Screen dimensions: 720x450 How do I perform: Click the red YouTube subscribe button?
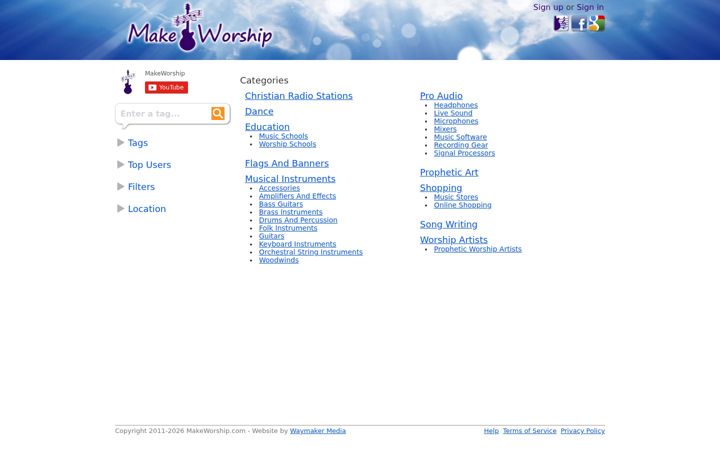pos(166,87)
